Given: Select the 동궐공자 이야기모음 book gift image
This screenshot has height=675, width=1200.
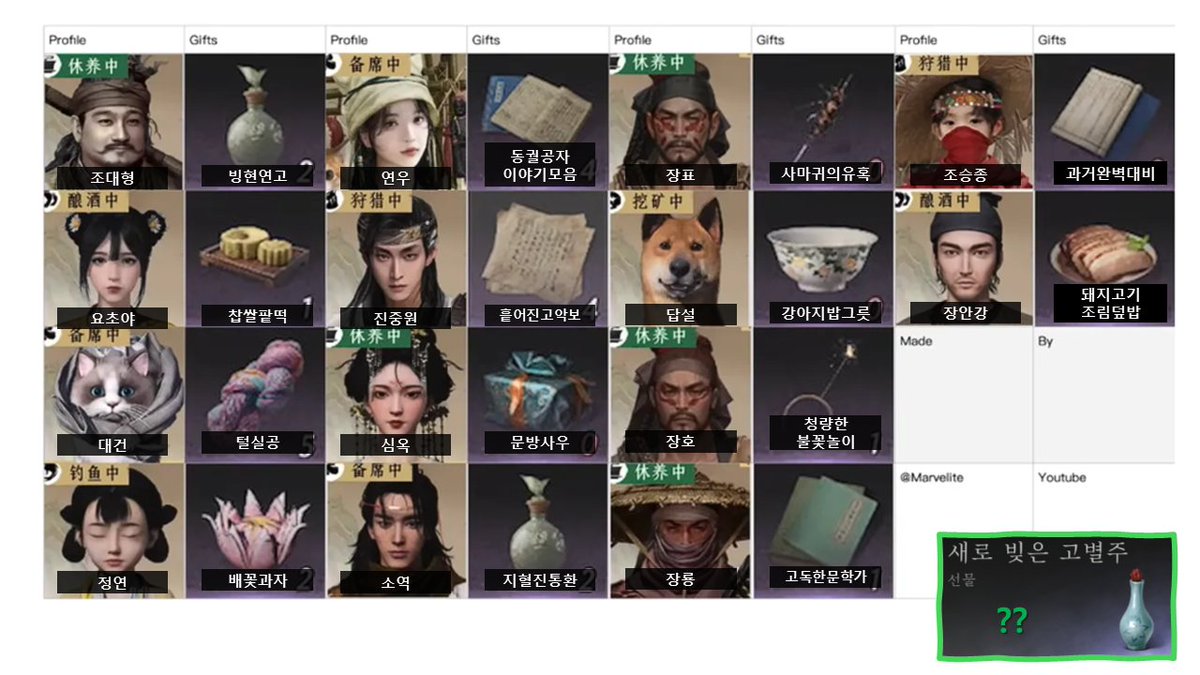Looking at the screenshot, I should click(x=538, y=121).
